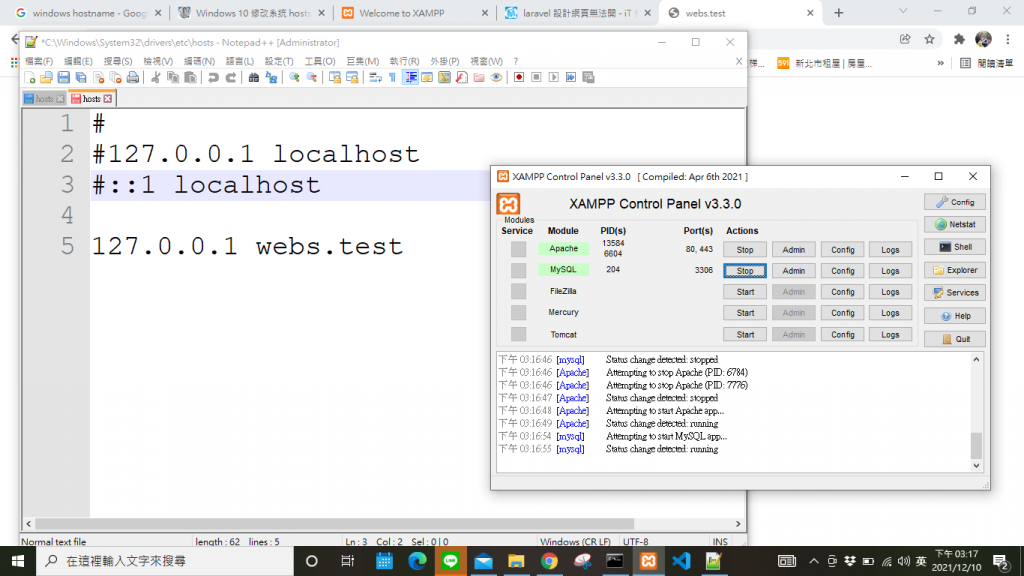Toggle the FileZilla service checkbox in XAMPP
This screenshot has width=1024, height=576.
[519, 291]
